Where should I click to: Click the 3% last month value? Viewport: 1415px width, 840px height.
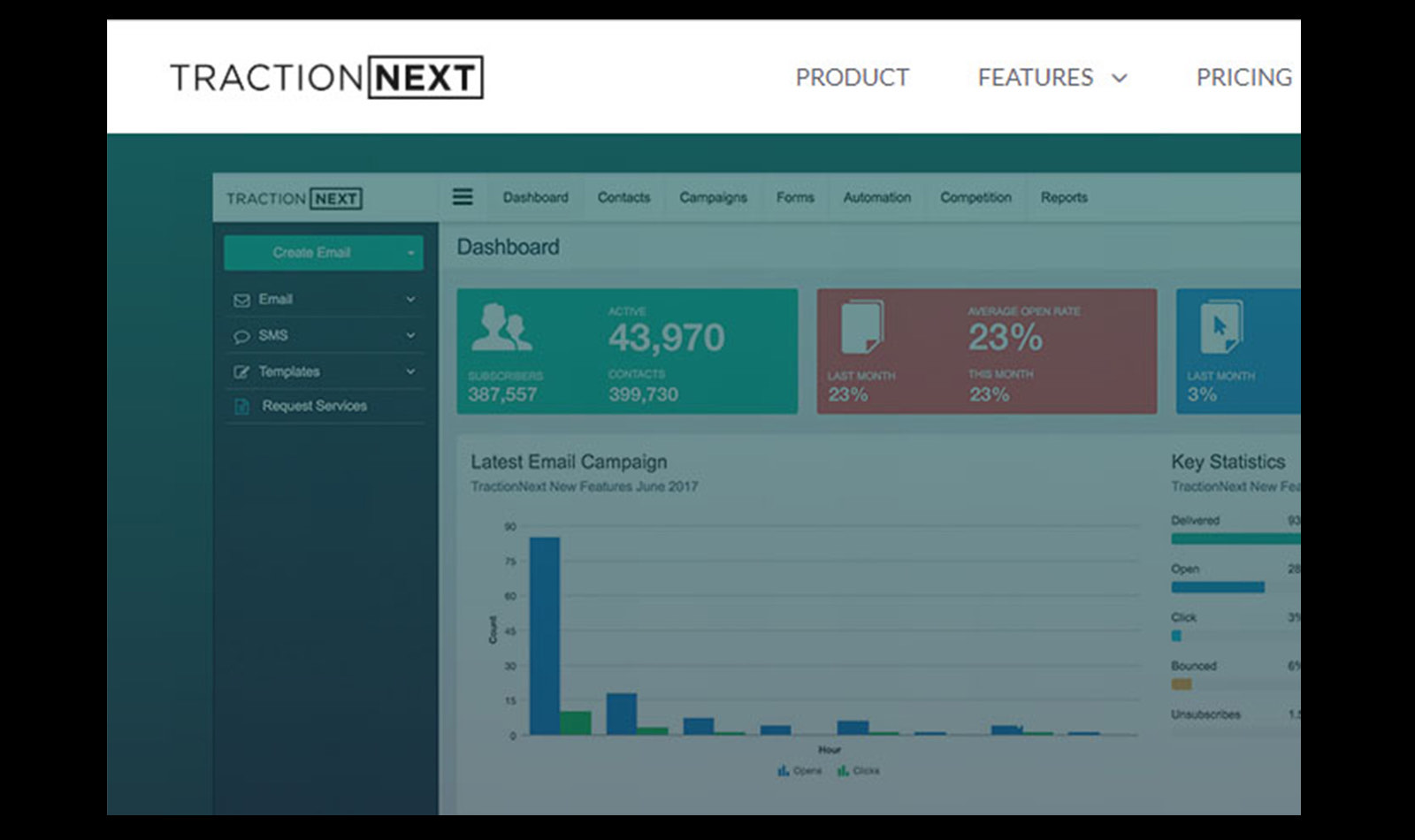(1202, 394)
